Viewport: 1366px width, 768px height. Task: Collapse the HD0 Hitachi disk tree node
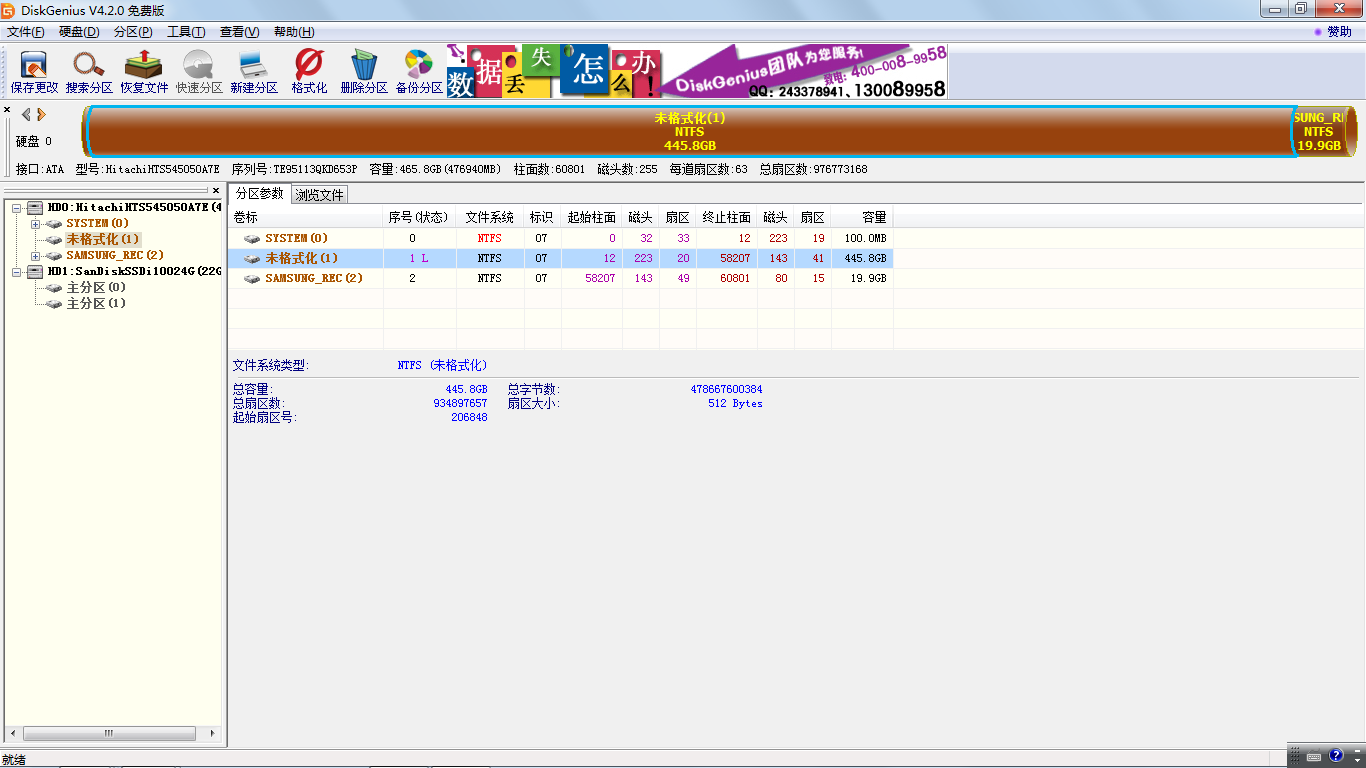[17, 207]
